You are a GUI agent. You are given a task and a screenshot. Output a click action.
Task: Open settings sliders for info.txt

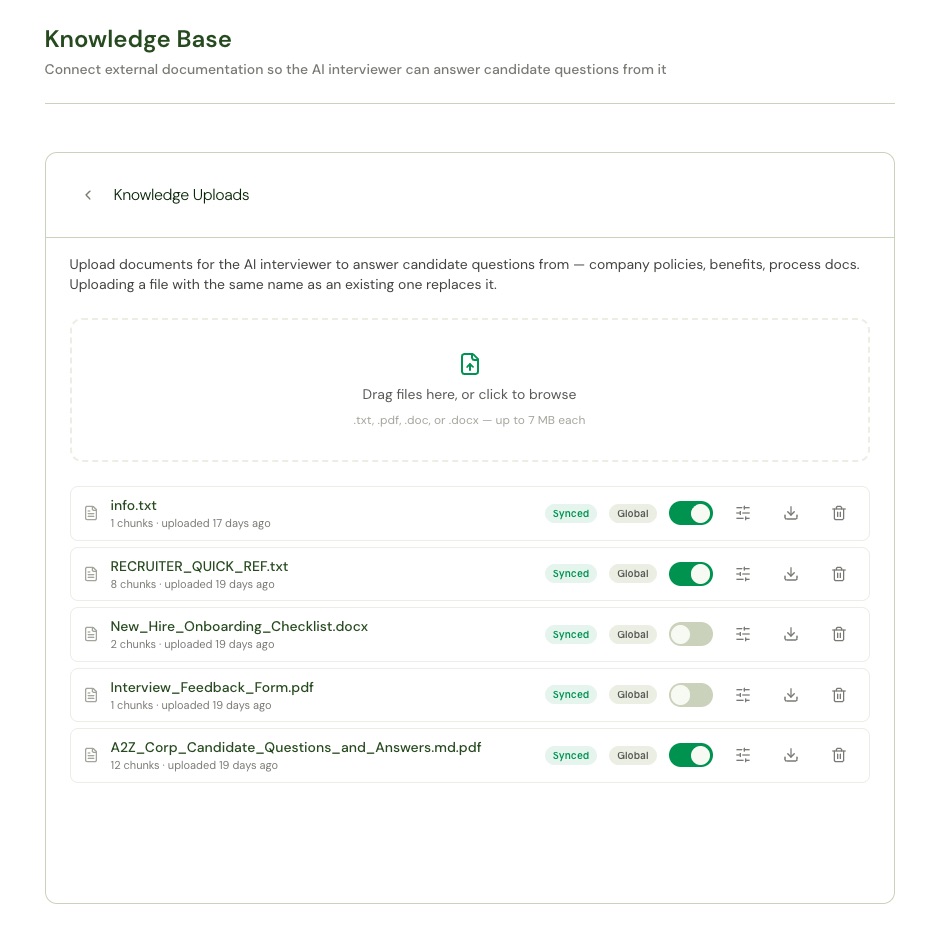(x=743, y=513)
